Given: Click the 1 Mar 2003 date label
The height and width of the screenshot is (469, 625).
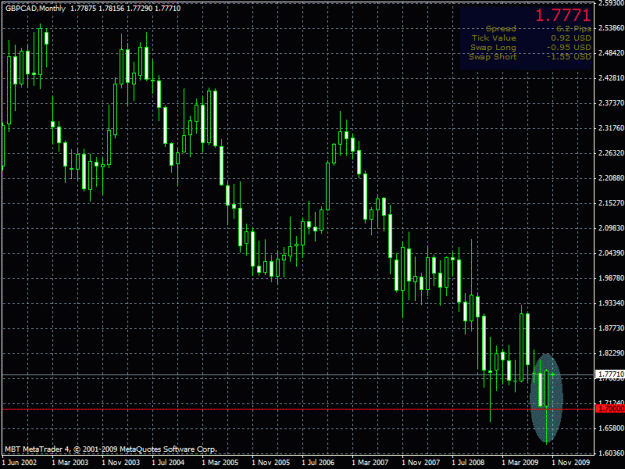Looking at the screenshot, I should [70, 462].
